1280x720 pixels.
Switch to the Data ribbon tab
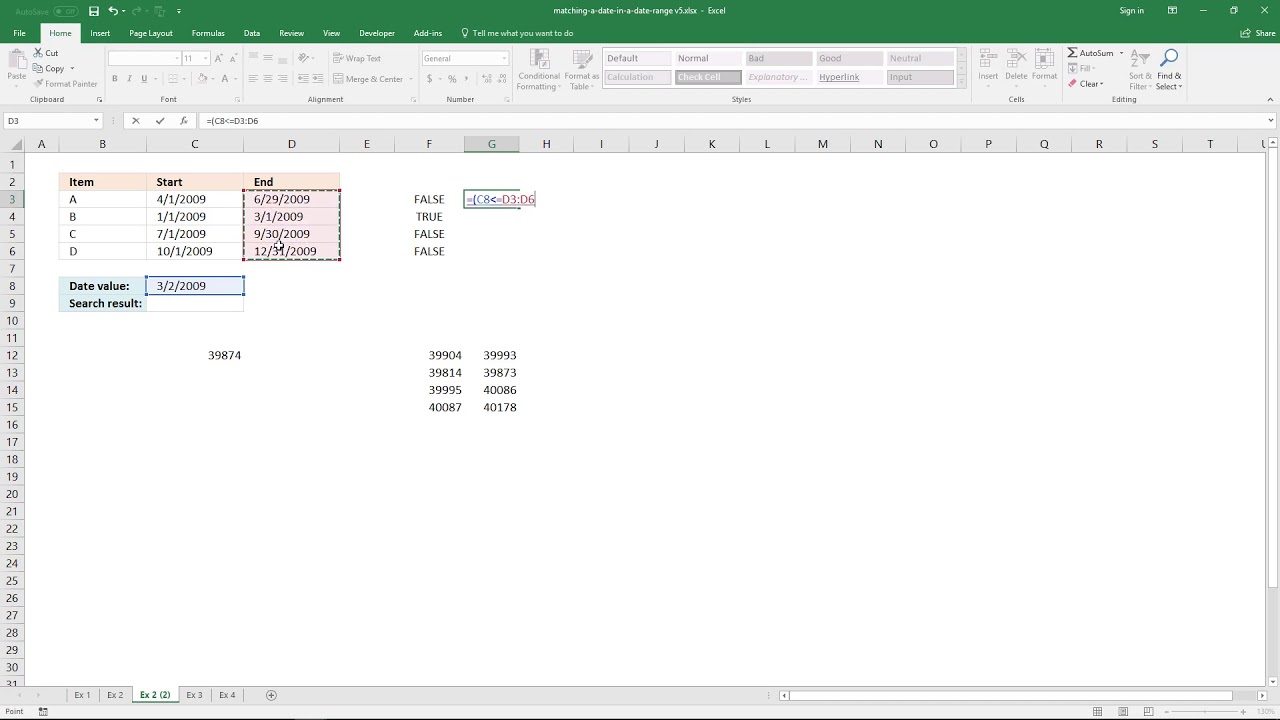252,33
